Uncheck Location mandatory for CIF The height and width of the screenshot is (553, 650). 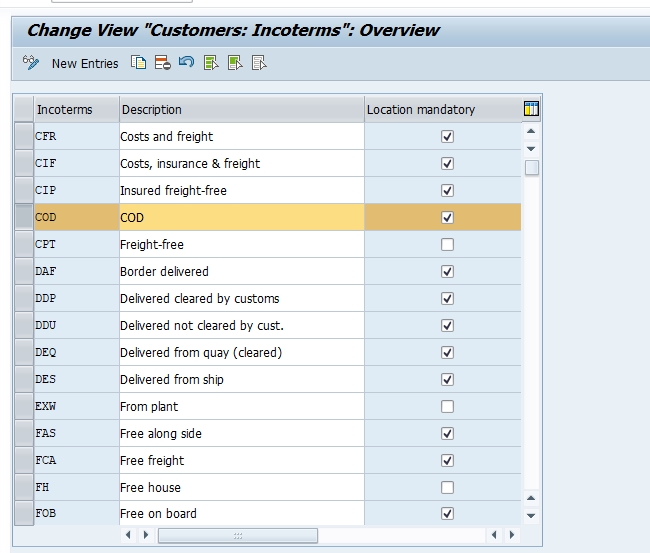[447, 163]
